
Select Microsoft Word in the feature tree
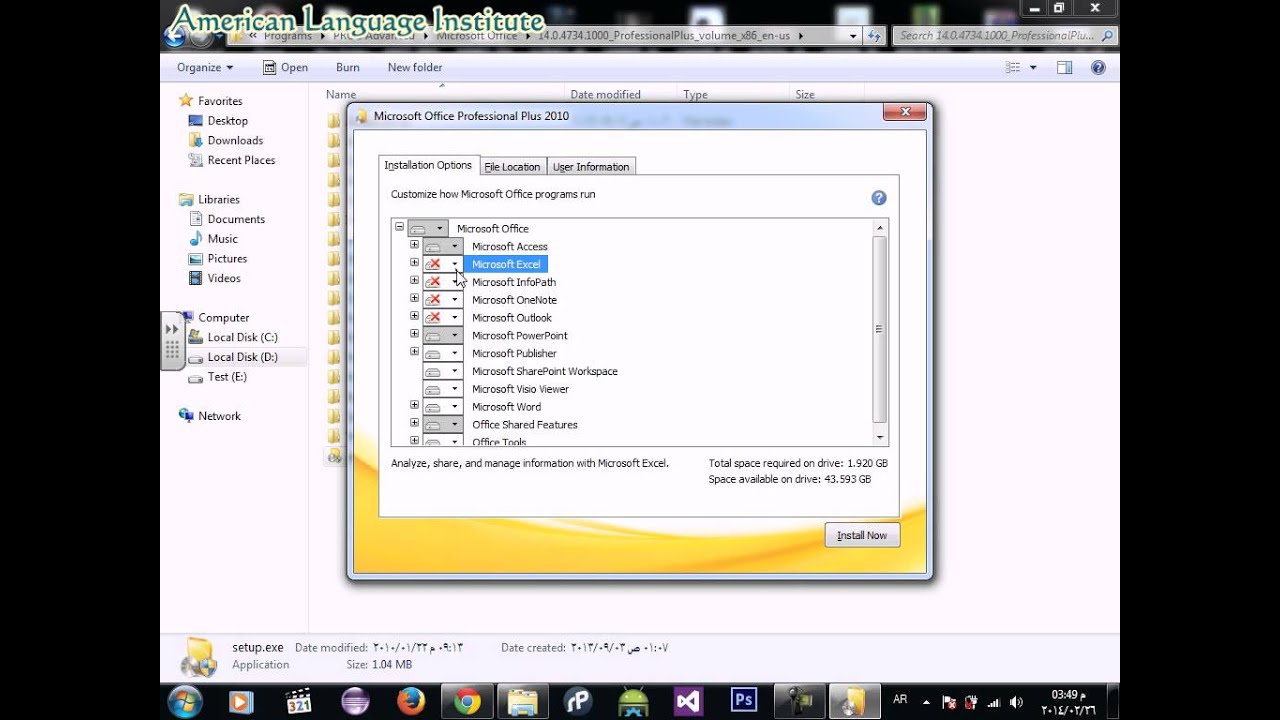(x=506, y=407)
